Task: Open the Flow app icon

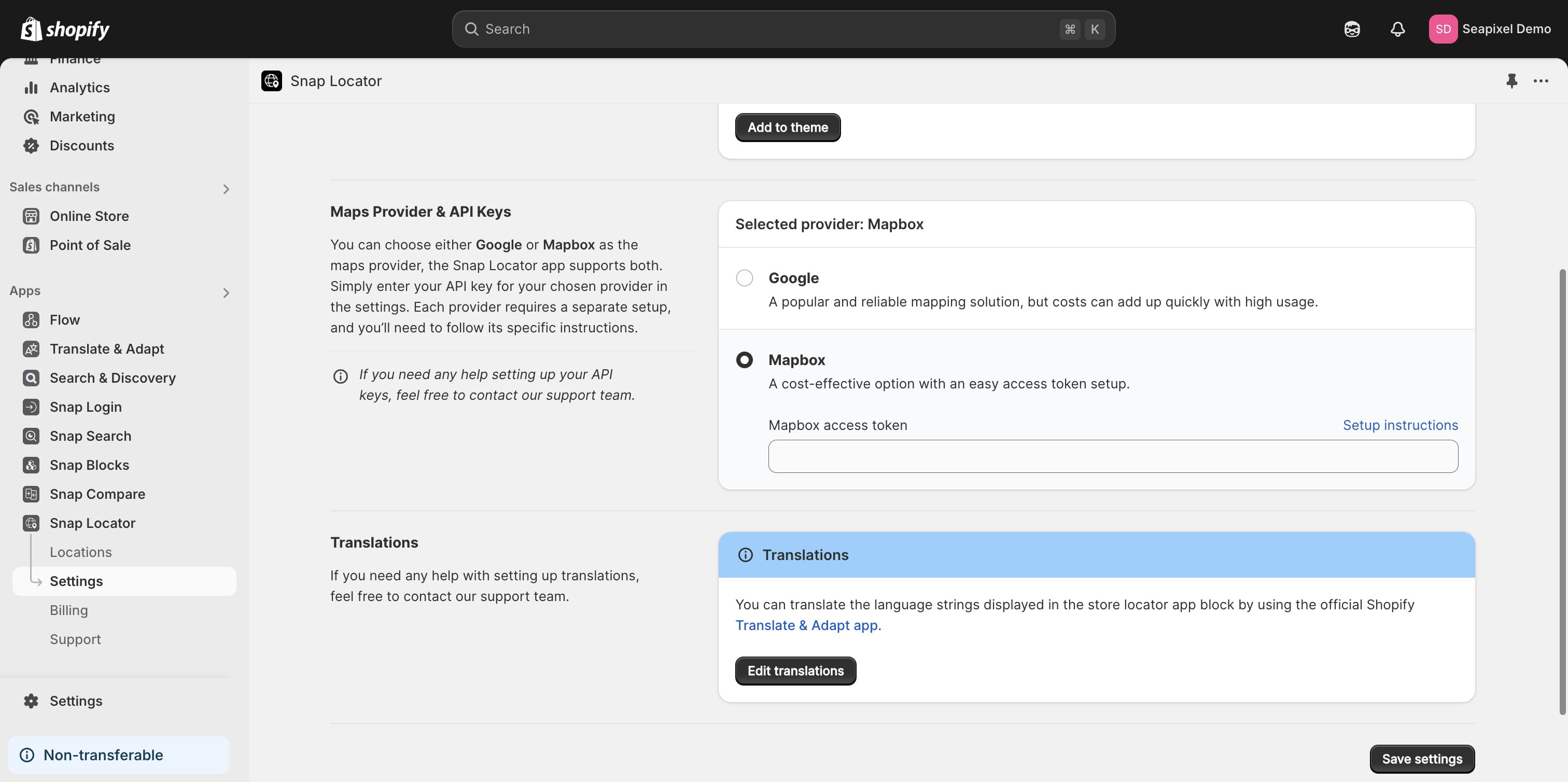Action: coord(31,319)
